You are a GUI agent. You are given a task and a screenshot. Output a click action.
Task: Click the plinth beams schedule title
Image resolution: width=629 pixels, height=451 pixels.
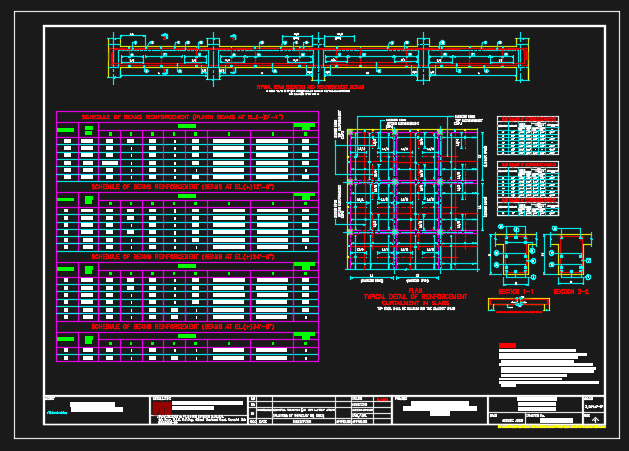point(187,117)
